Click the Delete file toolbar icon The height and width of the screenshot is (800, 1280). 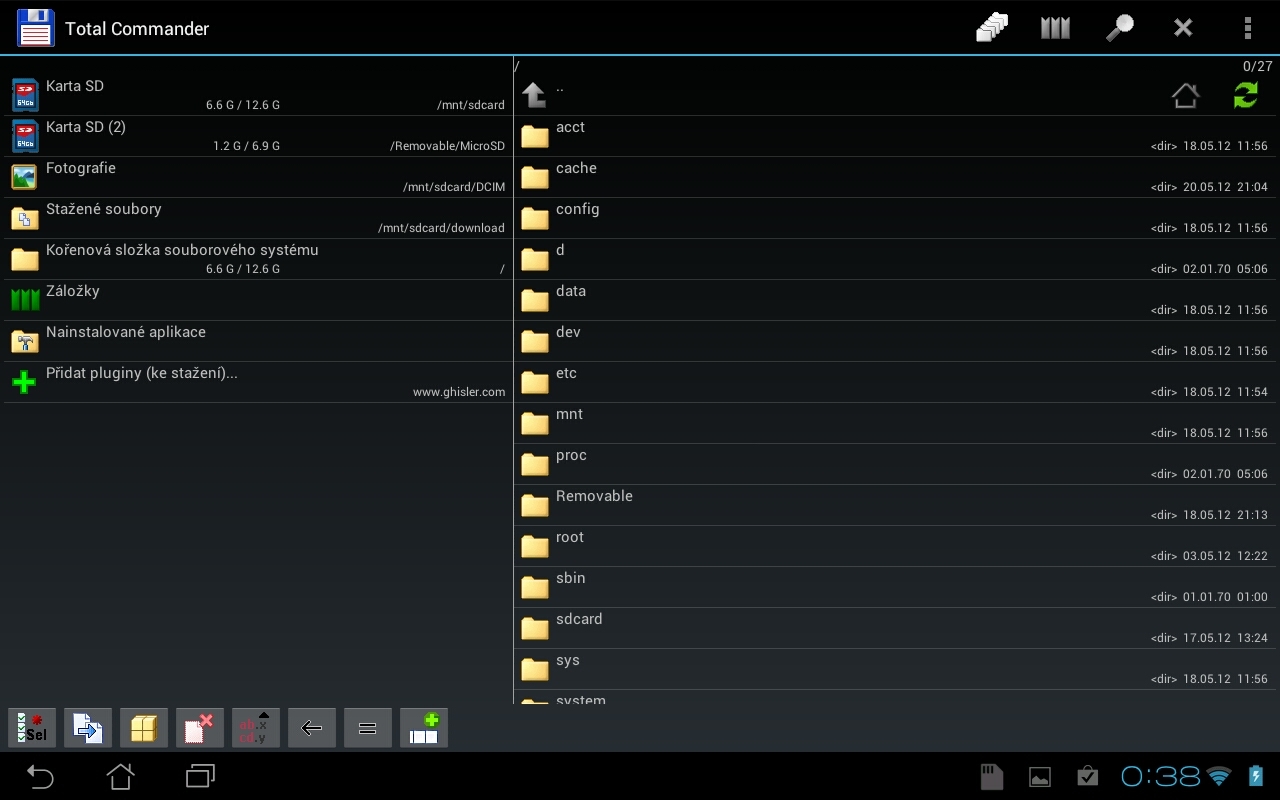[200, 728]
